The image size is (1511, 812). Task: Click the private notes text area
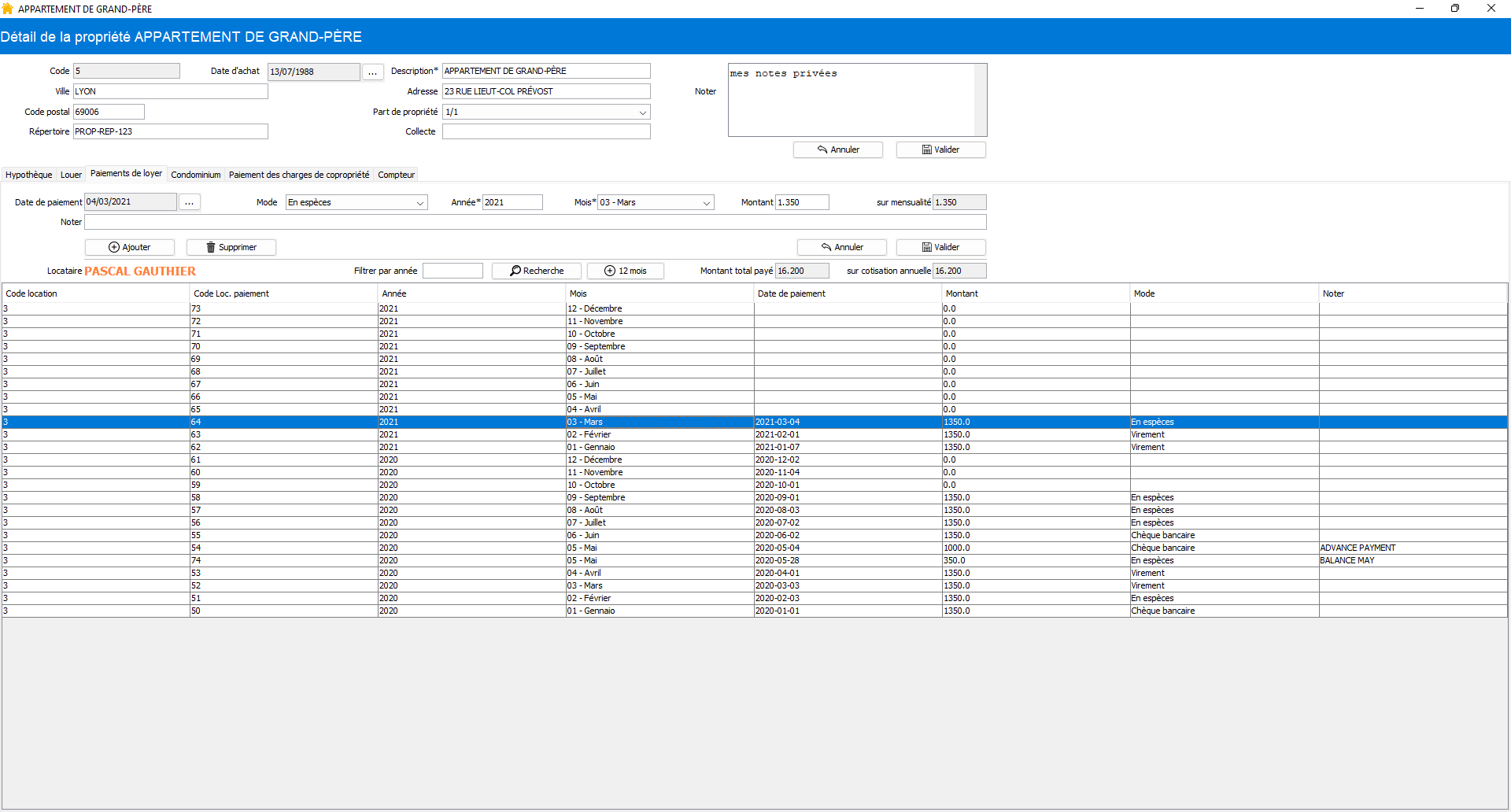pyautogui.click(x=852, y=100)
